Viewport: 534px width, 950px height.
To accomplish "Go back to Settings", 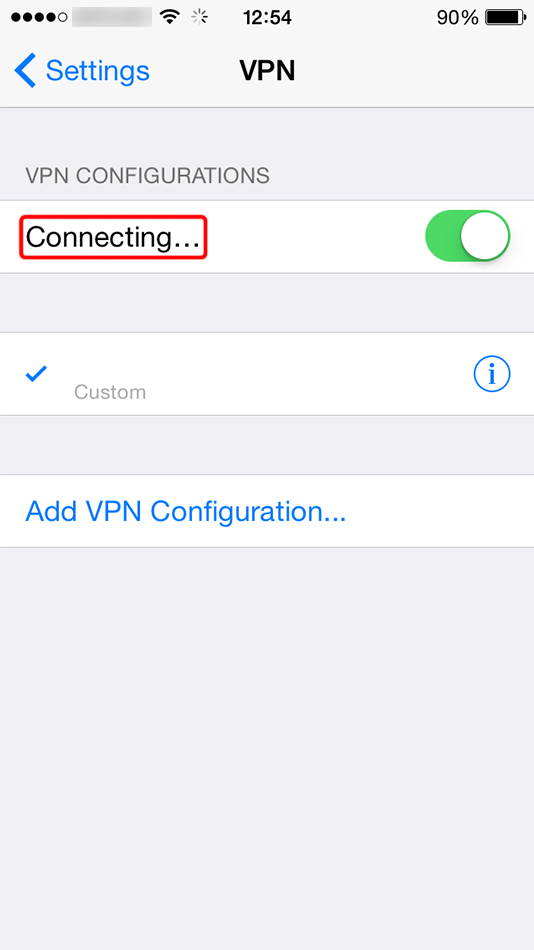I will pyautogui.click(x=82, y=70).
